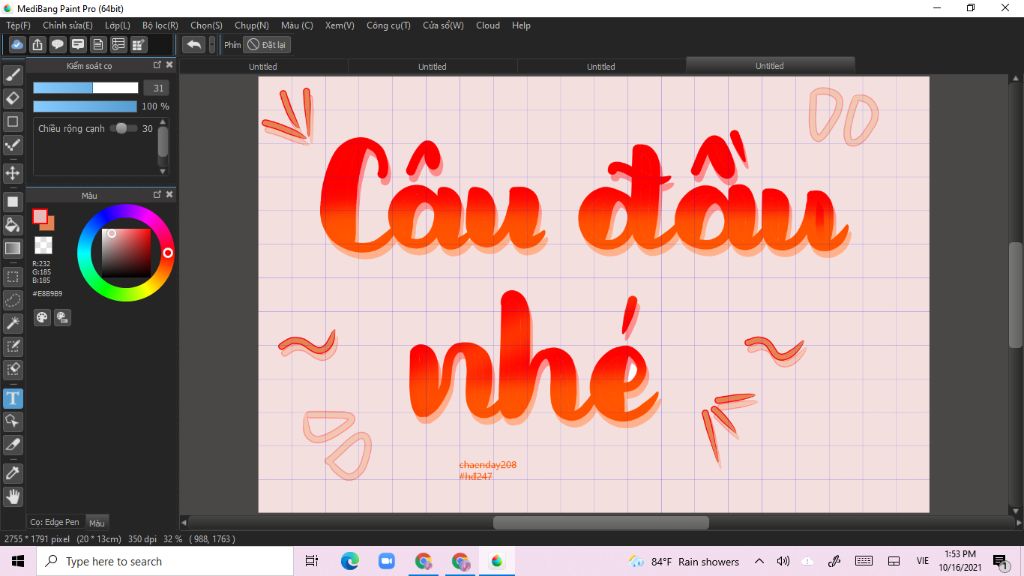Select the Eyedropper tool
1024x576 pixels.
12,473
